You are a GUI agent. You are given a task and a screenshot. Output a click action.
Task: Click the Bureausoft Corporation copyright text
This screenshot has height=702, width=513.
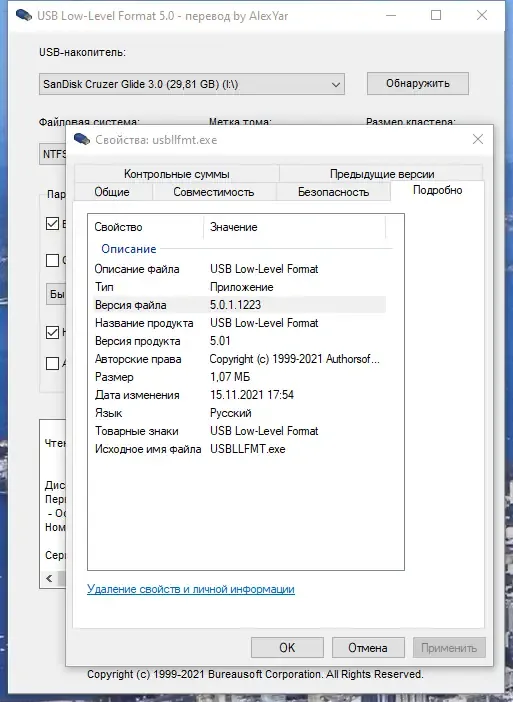coord(255,674)
